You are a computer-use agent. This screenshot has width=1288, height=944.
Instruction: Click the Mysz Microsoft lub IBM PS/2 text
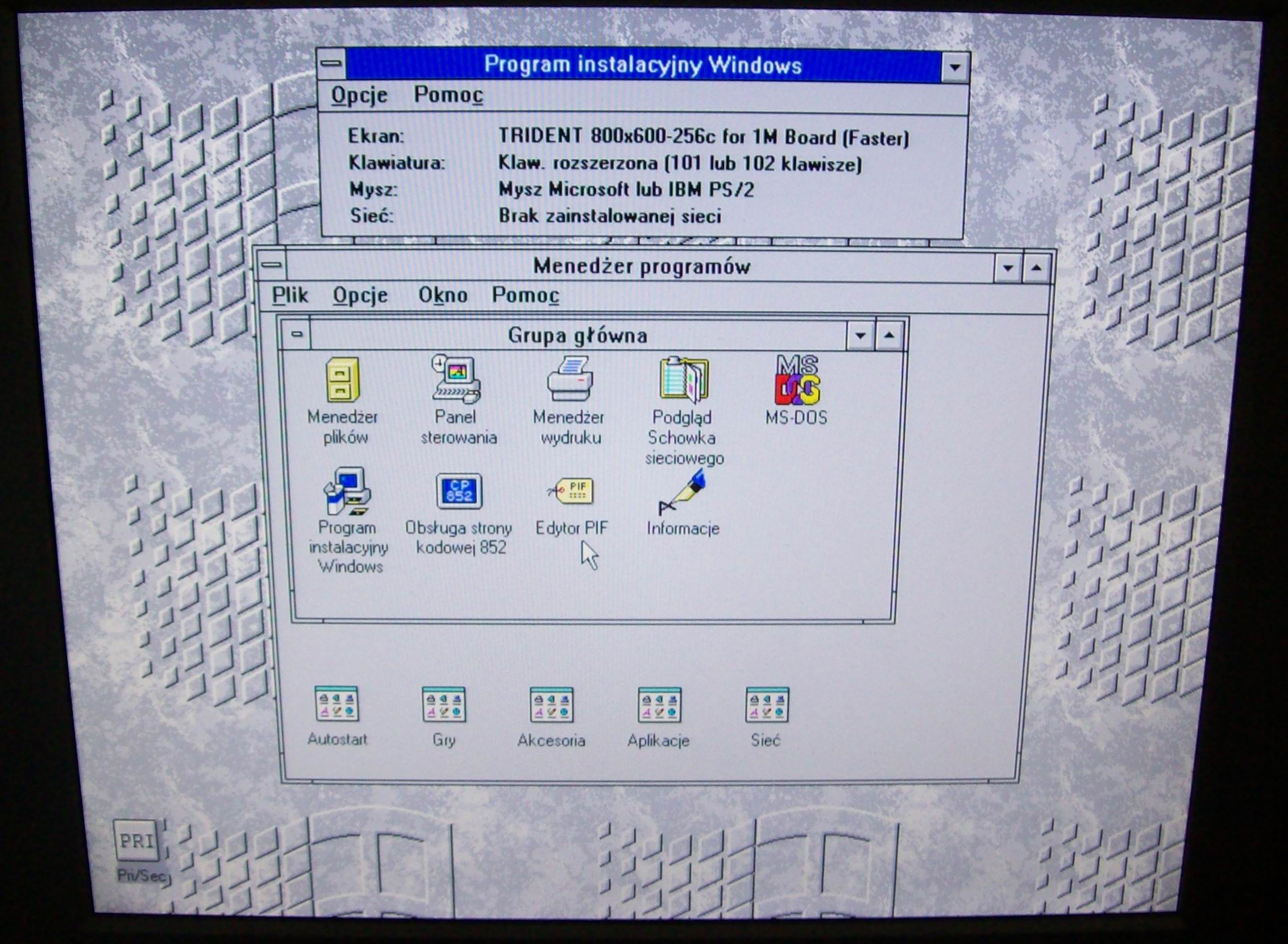click(x=626, y=189)
